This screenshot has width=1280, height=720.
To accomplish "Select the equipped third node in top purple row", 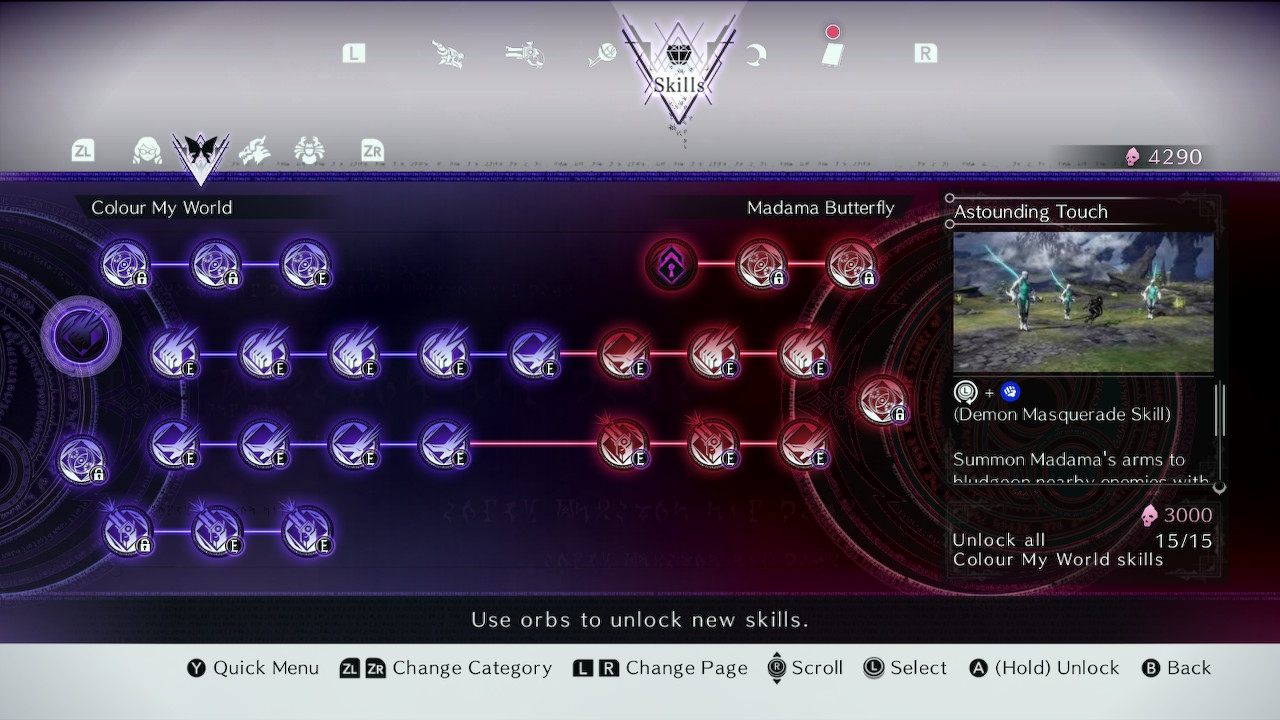I will point(306,264).
